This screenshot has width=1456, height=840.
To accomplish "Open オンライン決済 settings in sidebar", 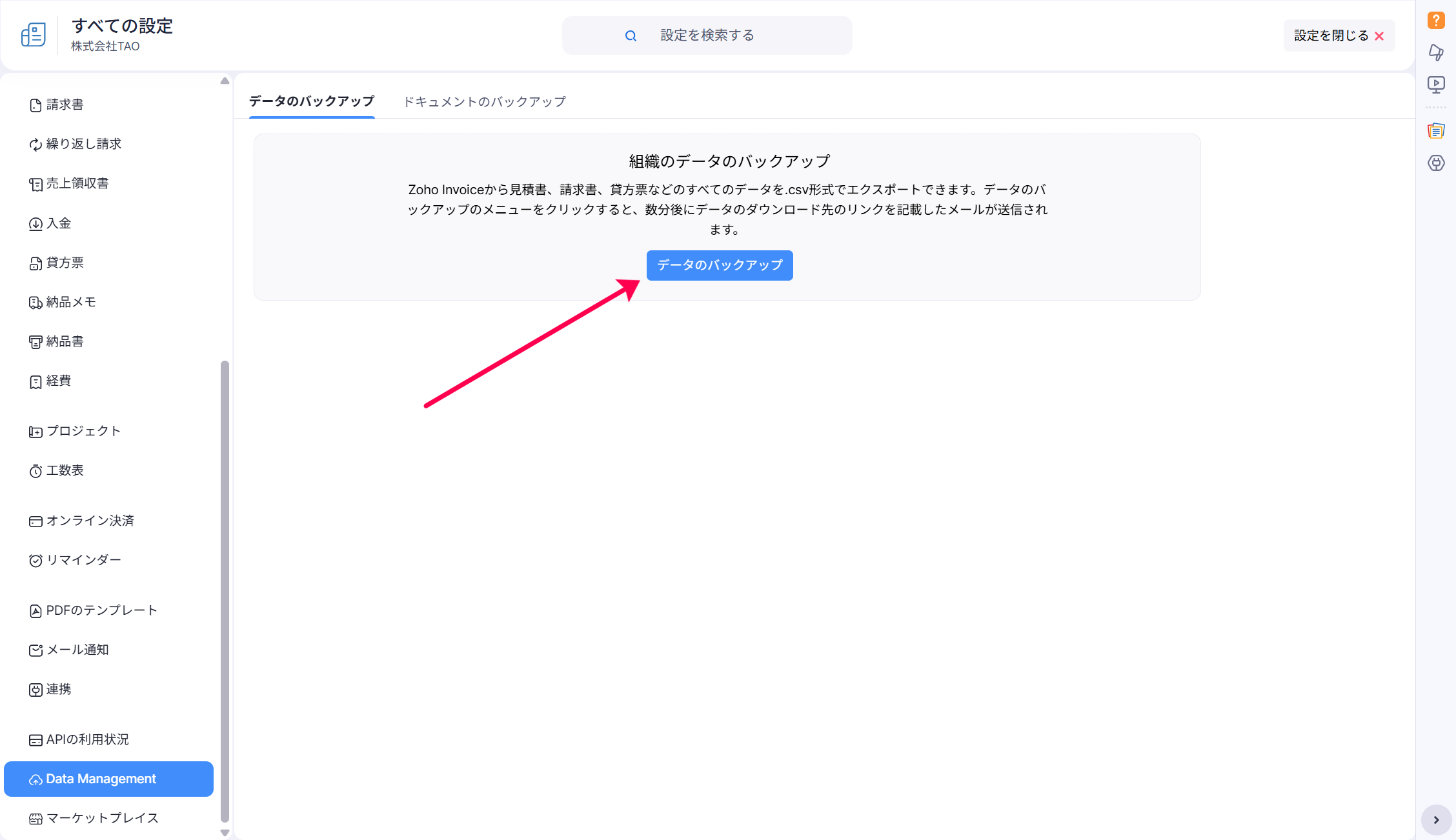I will point(90,521).
